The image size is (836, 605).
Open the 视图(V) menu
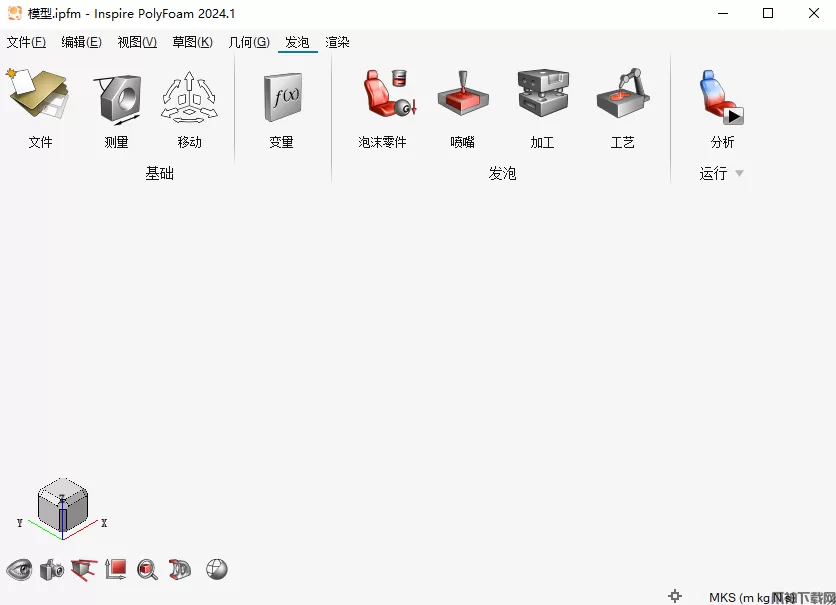[137, 42]
